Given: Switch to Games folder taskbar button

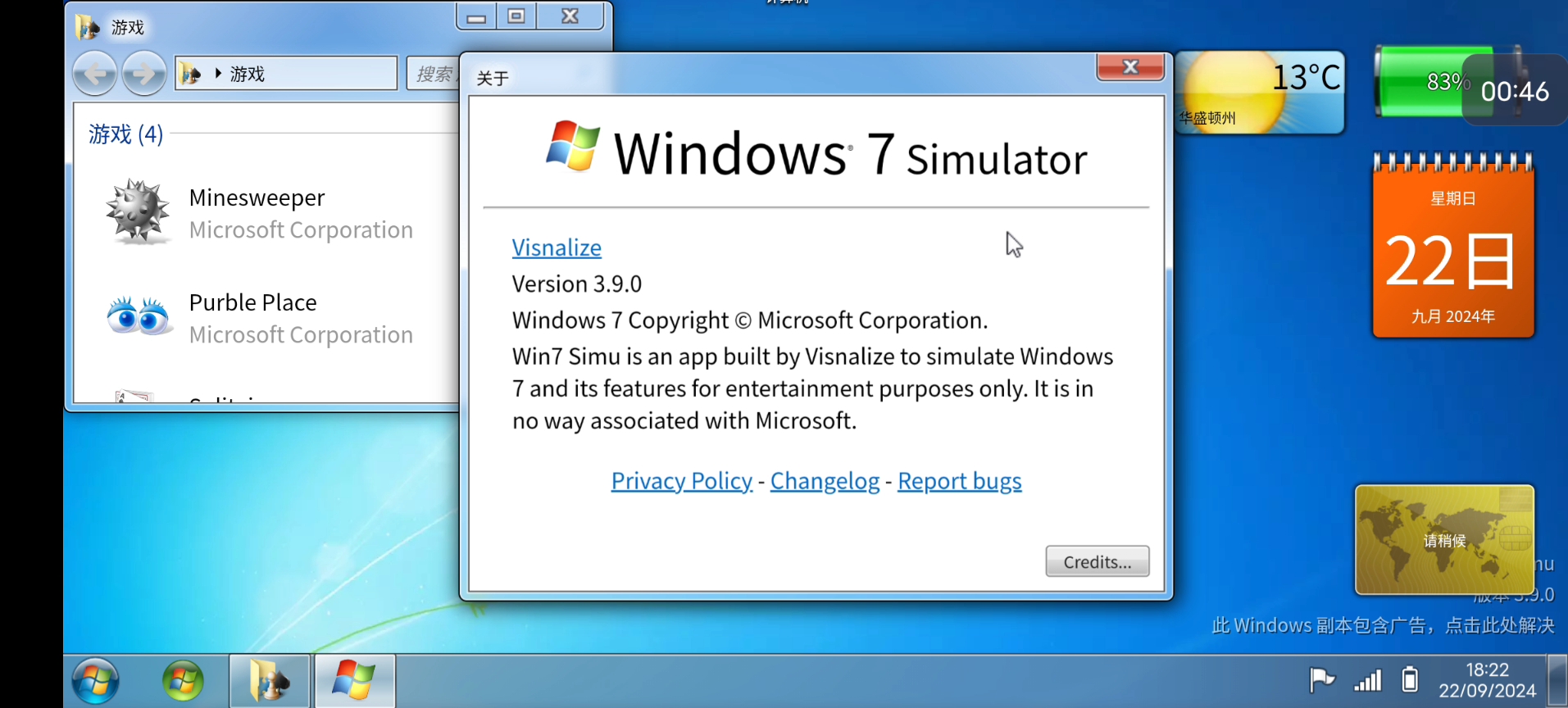Looking at the screenshot, I should [270, 681].
